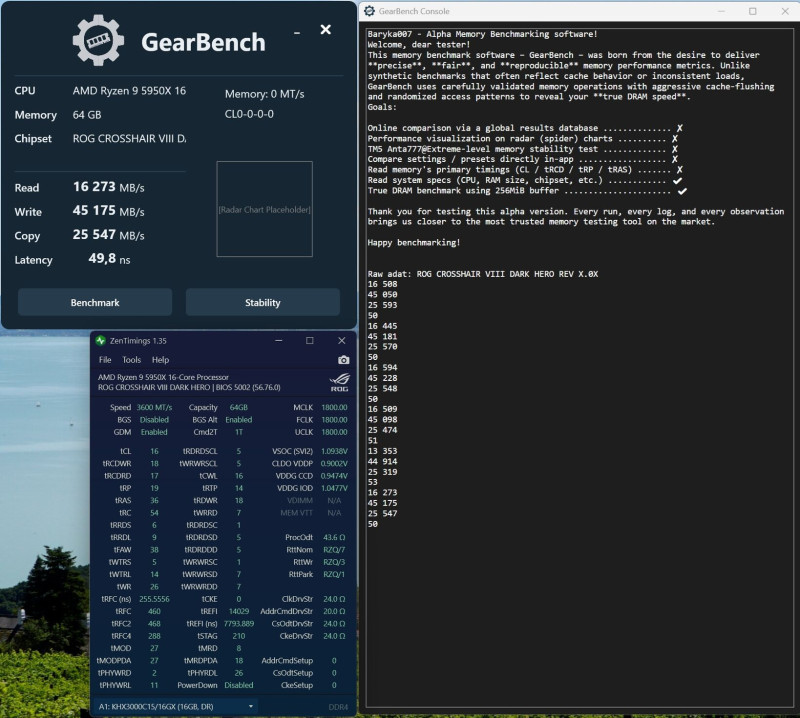Click the GDM value Enabled
The height and width of the screenshot is (718, 800).
(154, 432)
